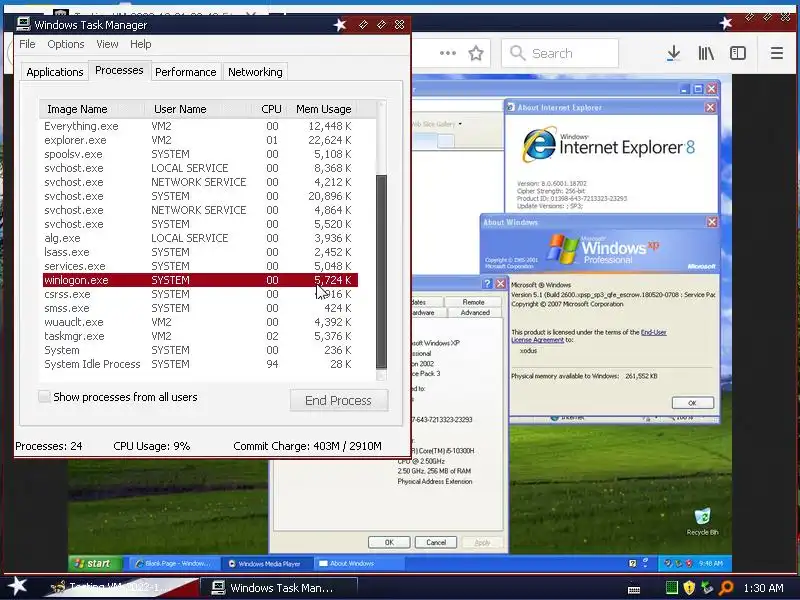Toggle the Firefox sidebar icon

(x=738, y=53)
